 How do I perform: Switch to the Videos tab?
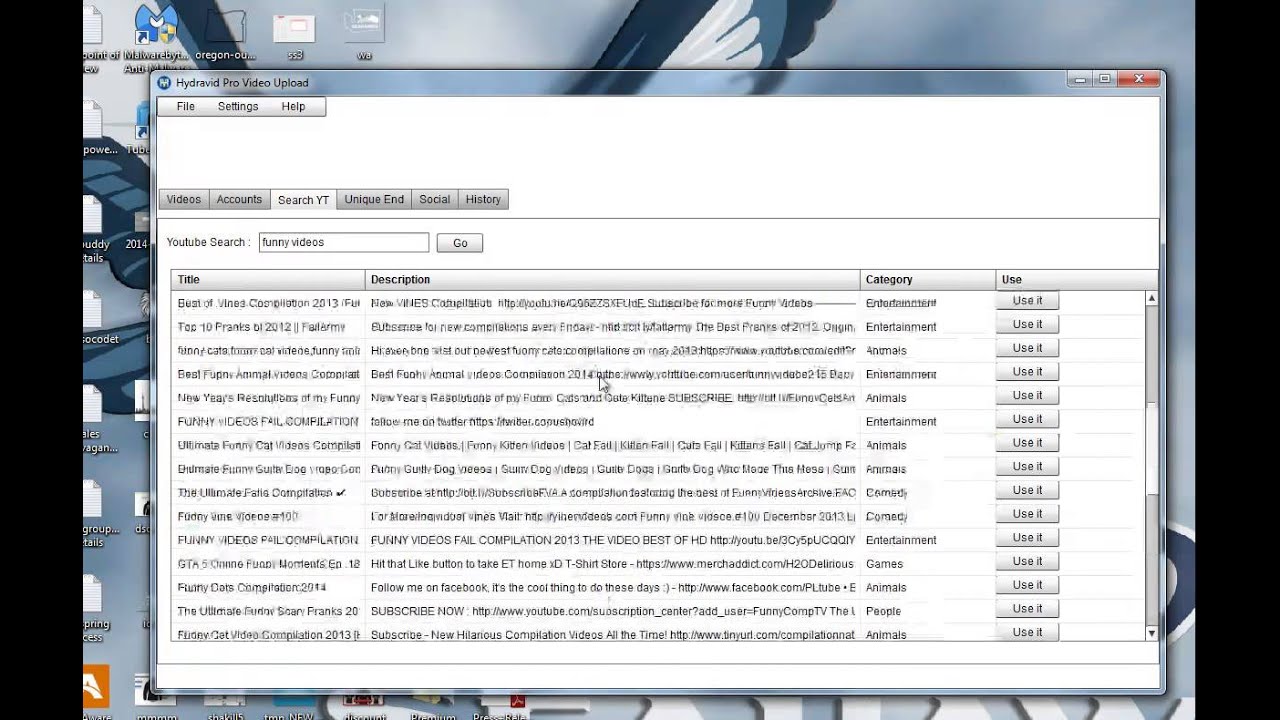(184, 199)
